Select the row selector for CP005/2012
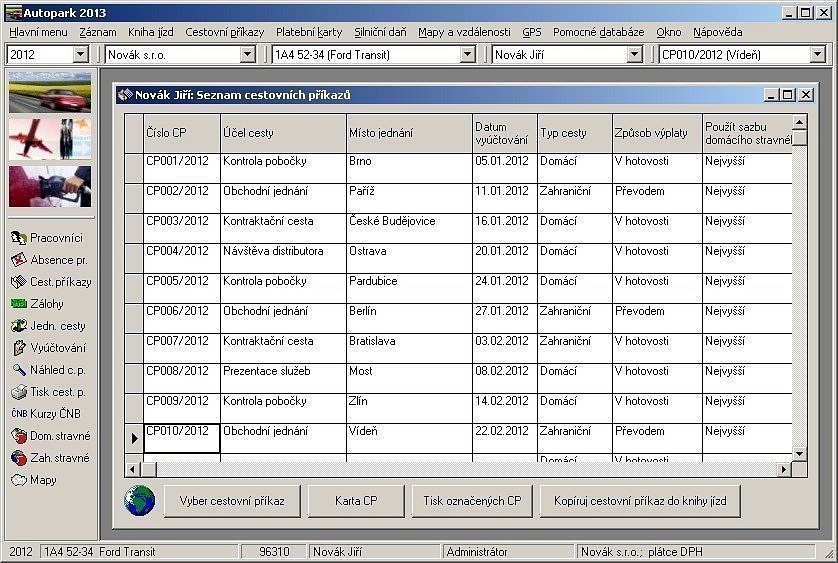838x563 pixels. click(x=134, y=288)
